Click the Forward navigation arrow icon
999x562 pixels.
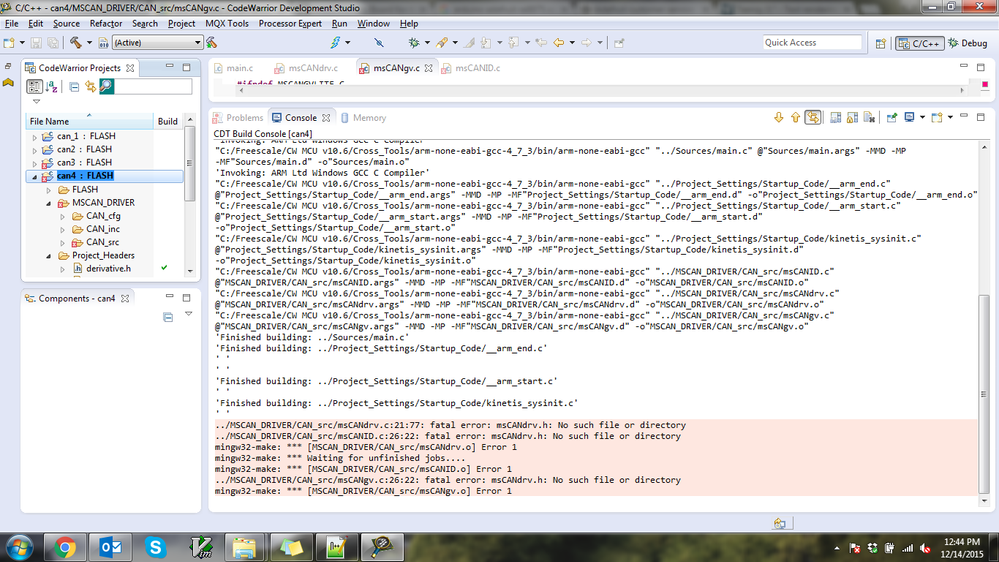coord(586,43)
